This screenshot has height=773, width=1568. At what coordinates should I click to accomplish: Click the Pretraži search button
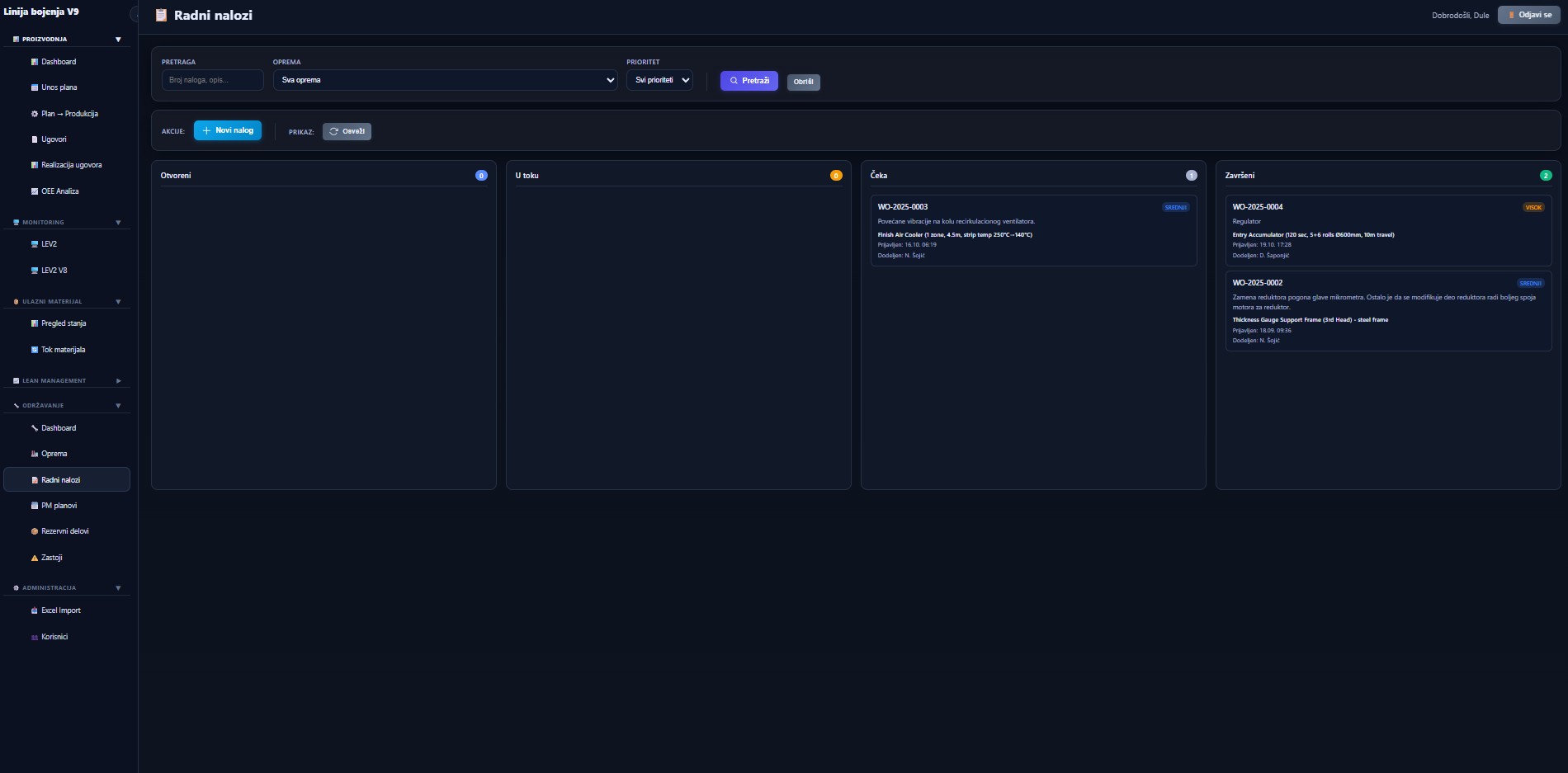pyautogui.click(x=749, y=81)
